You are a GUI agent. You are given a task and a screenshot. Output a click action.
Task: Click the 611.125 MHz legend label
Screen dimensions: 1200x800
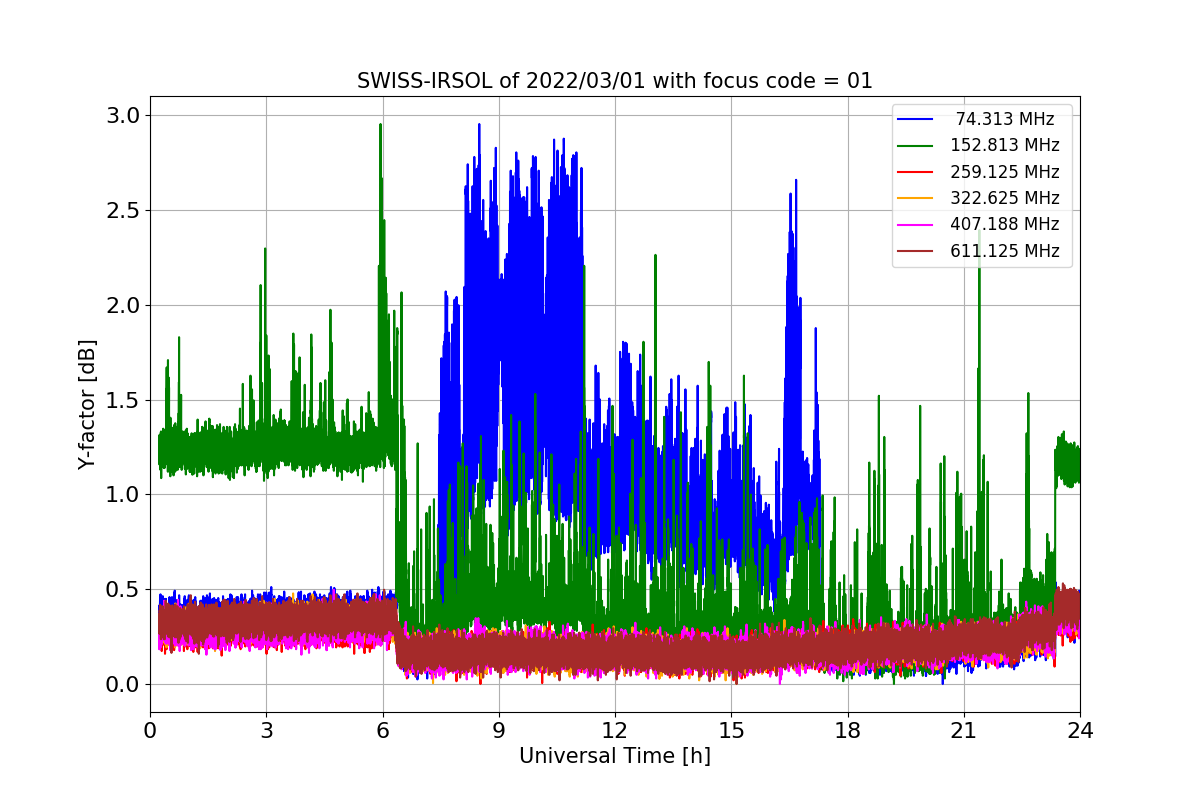pyautogui.click(x=1005, y=251)
